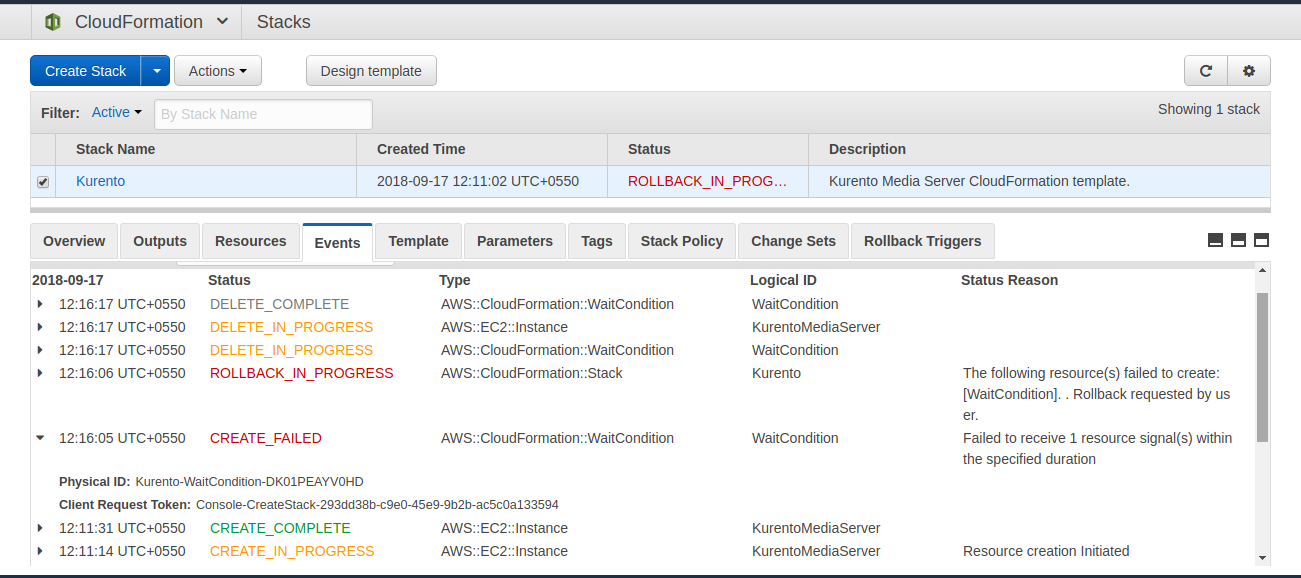
Task: Deselect the Kurento stack row checkbox
Action: (43, 181)
